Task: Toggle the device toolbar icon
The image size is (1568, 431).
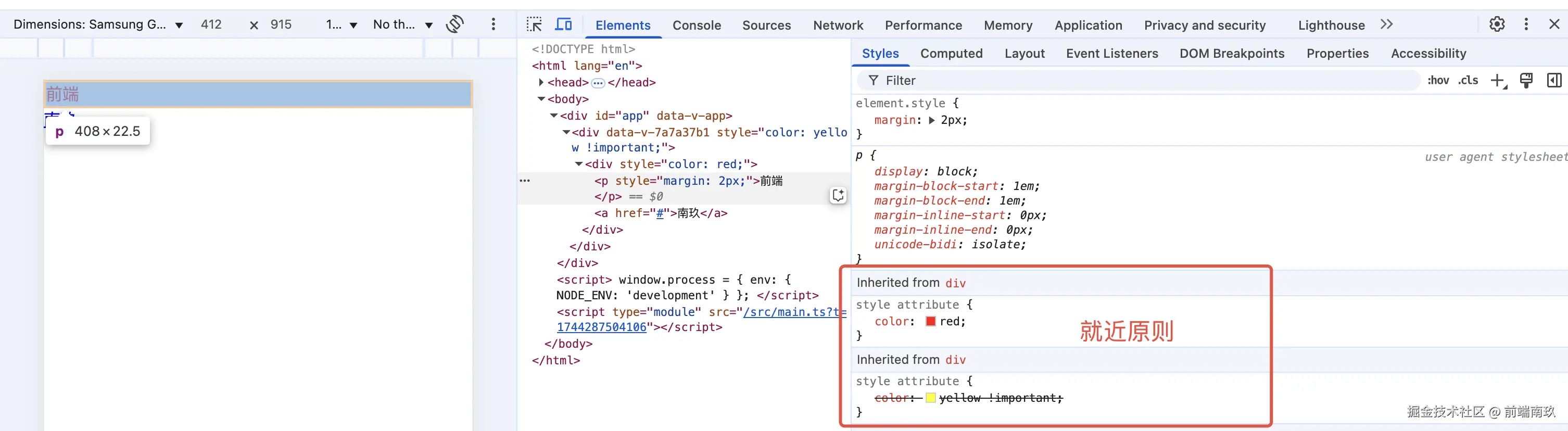Action: 564,24
